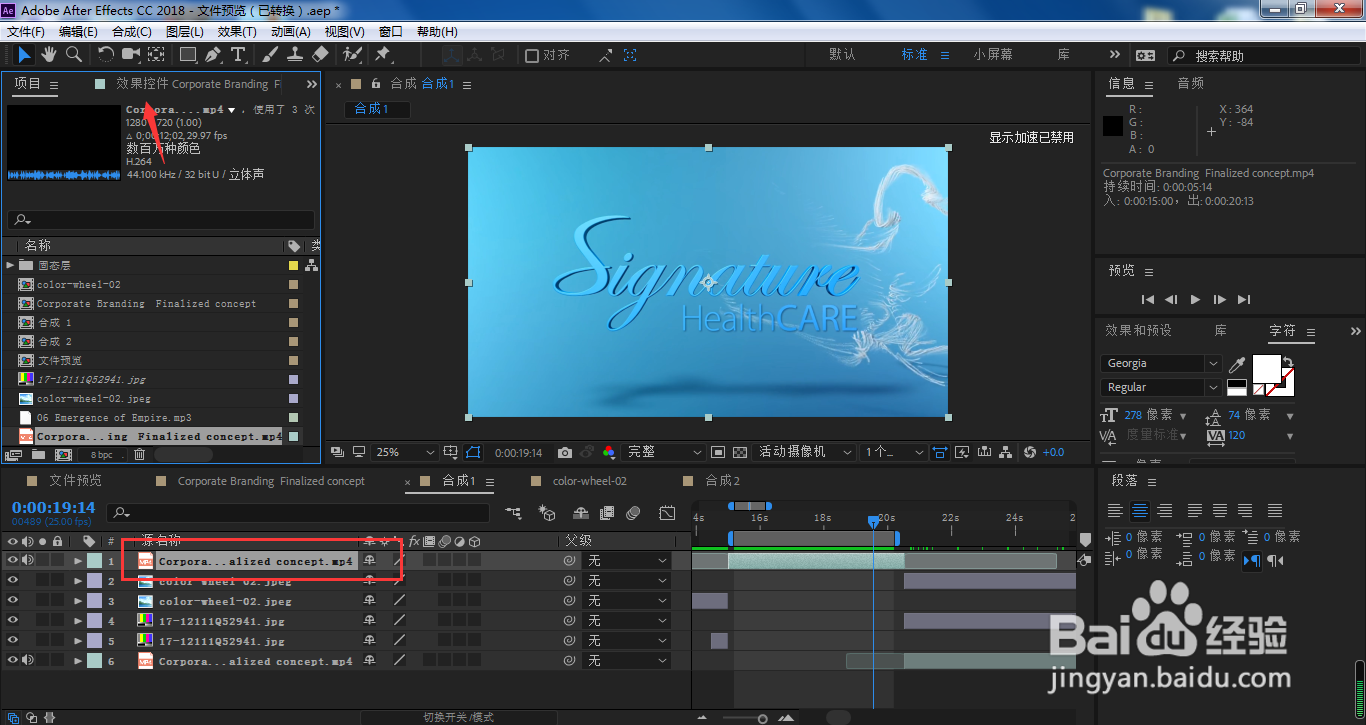Screen dimensions: 1366x725
Task: Click the yellow label swatch of 固态层
Action: click(293, 265)
